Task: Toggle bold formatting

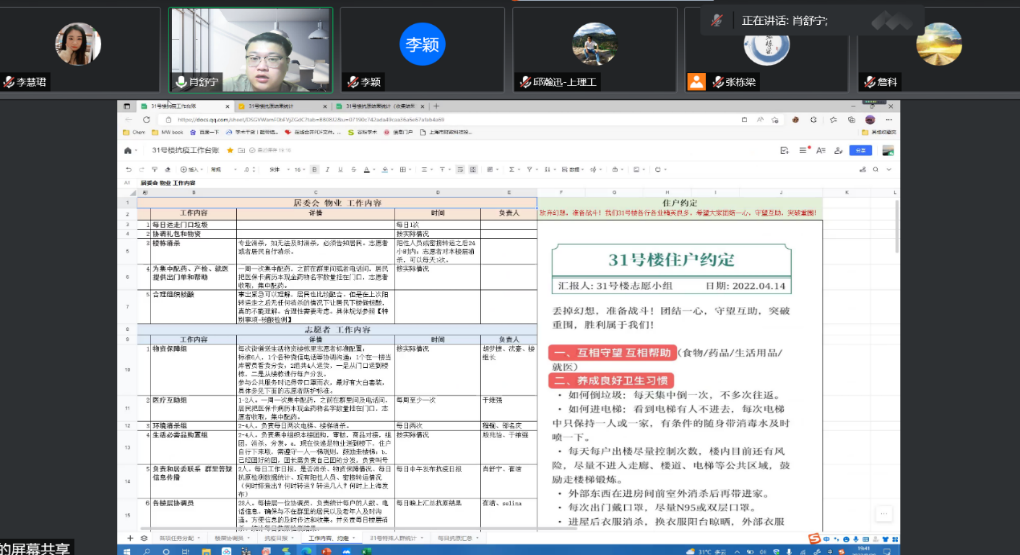Action: coord(314,170)
